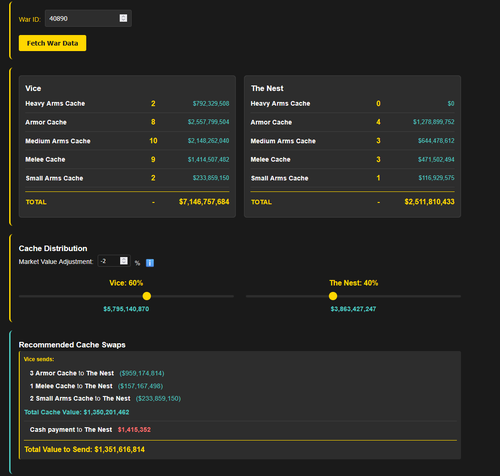Select Vice Small Arms Cache value $233,859,150
This screenshot has height=476, width=500.
point(211,178)
